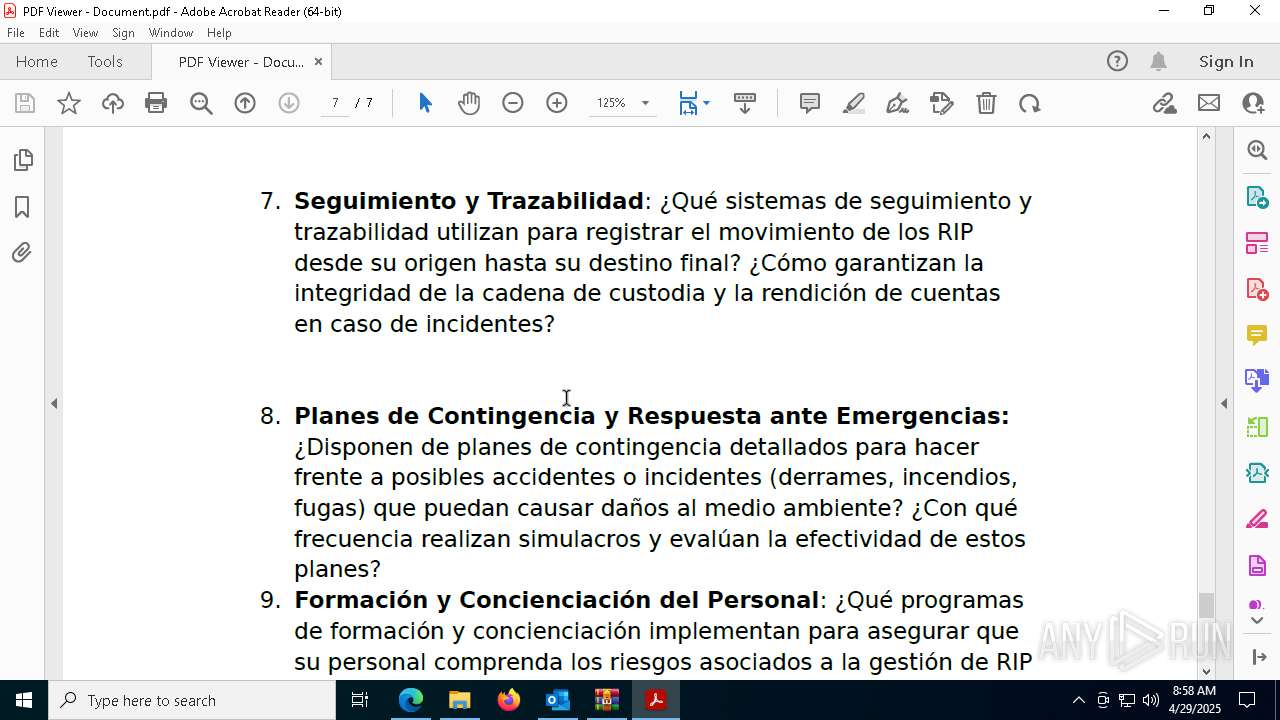Viewport: 1280px width, 720px height.
Task: Go to previous page arrow
Action: click(245, 103)
